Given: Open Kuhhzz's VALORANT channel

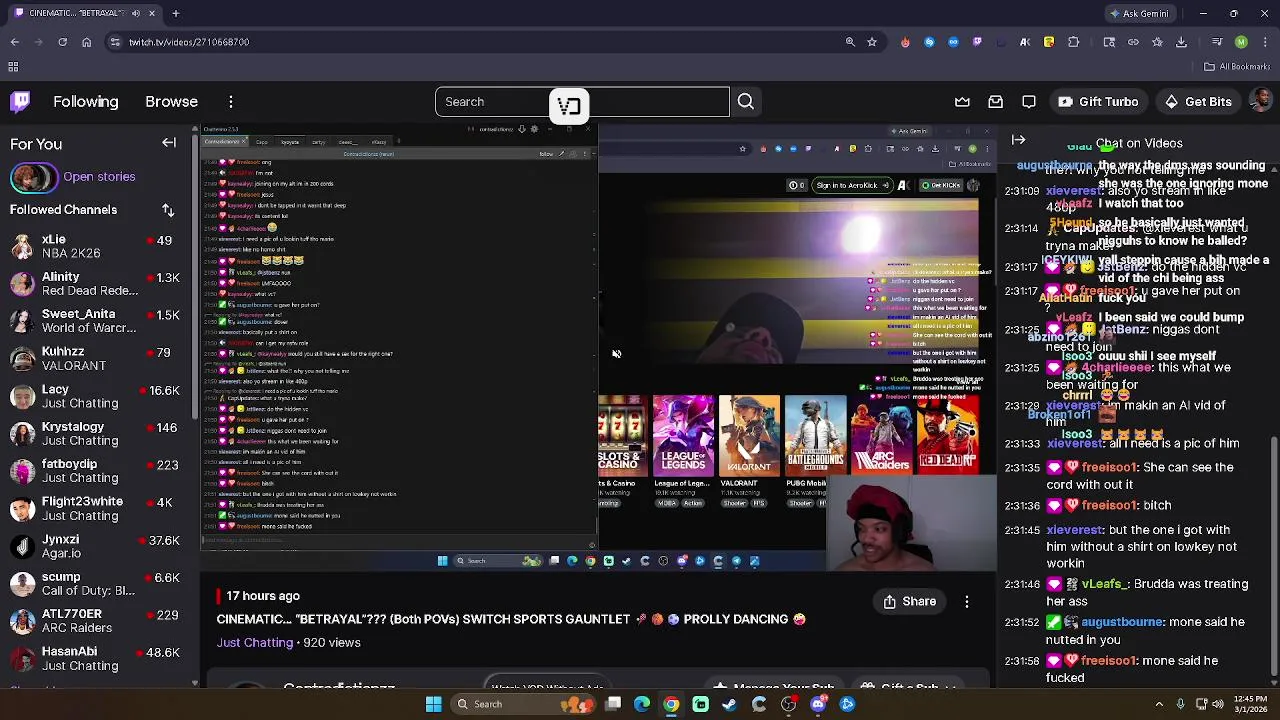Looking at the screenshot, I should click(x=97, y=359).
